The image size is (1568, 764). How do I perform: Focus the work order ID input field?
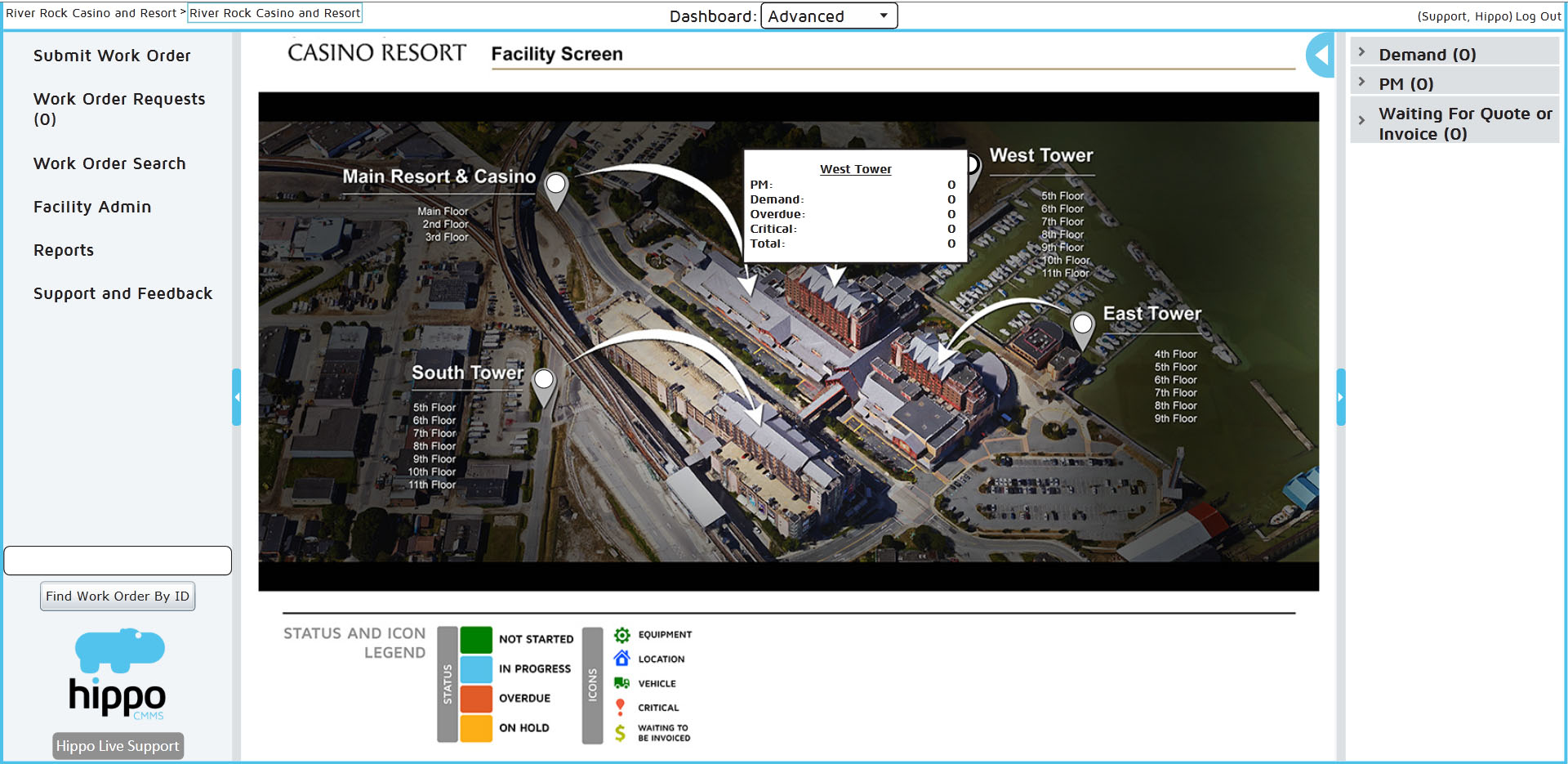coord(118,561)
